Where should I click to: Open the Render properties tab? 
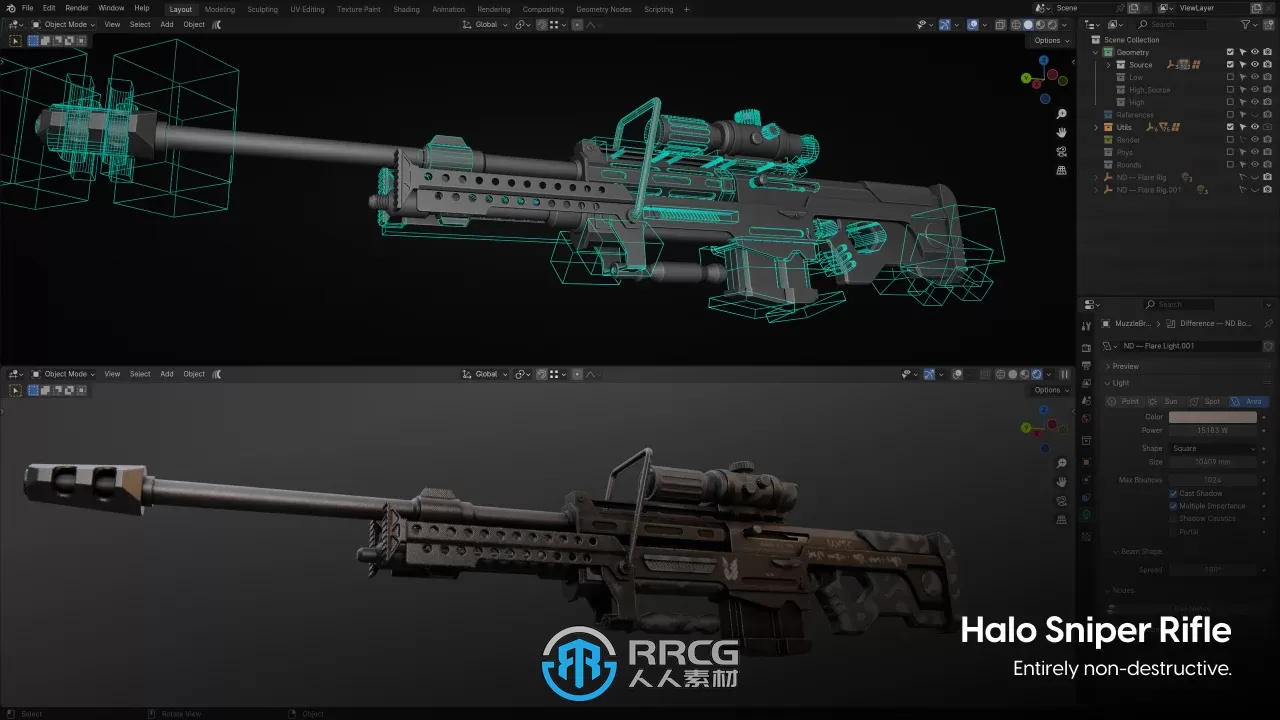point(1086,348)
